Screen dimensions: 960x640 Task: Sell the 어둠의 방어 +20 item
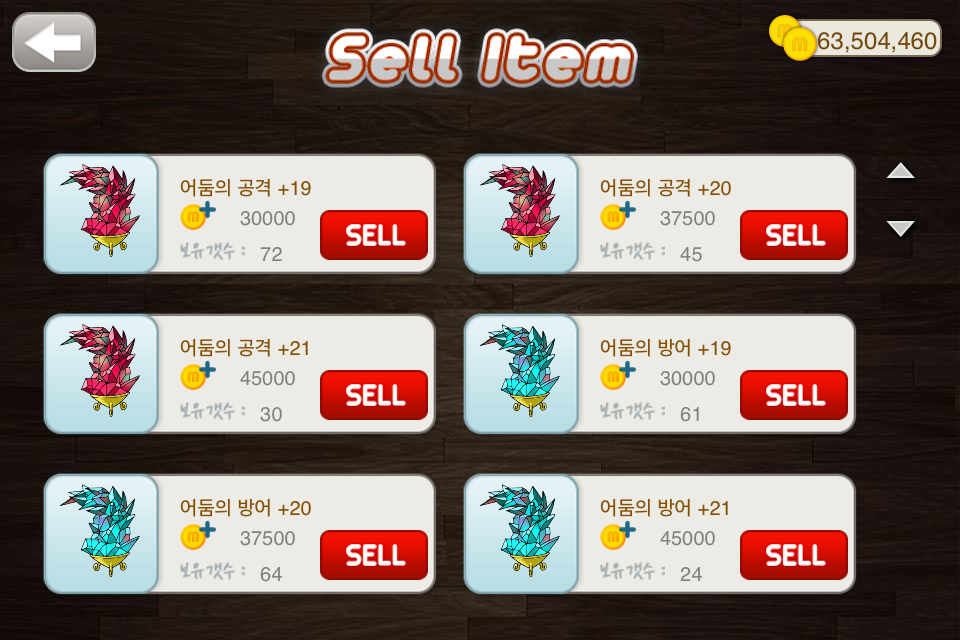(x=374, y=555)
